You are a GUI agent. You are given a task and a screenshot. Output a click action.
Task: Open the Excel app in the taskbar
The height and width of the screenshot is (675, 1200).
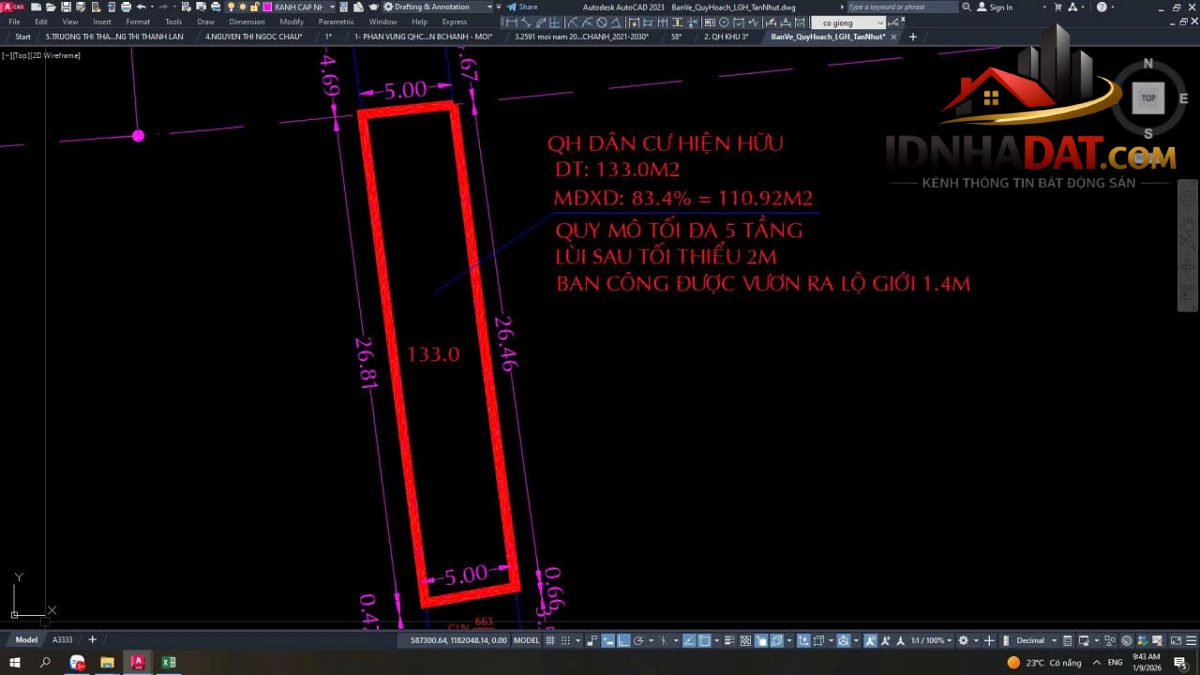click(169, 662)
